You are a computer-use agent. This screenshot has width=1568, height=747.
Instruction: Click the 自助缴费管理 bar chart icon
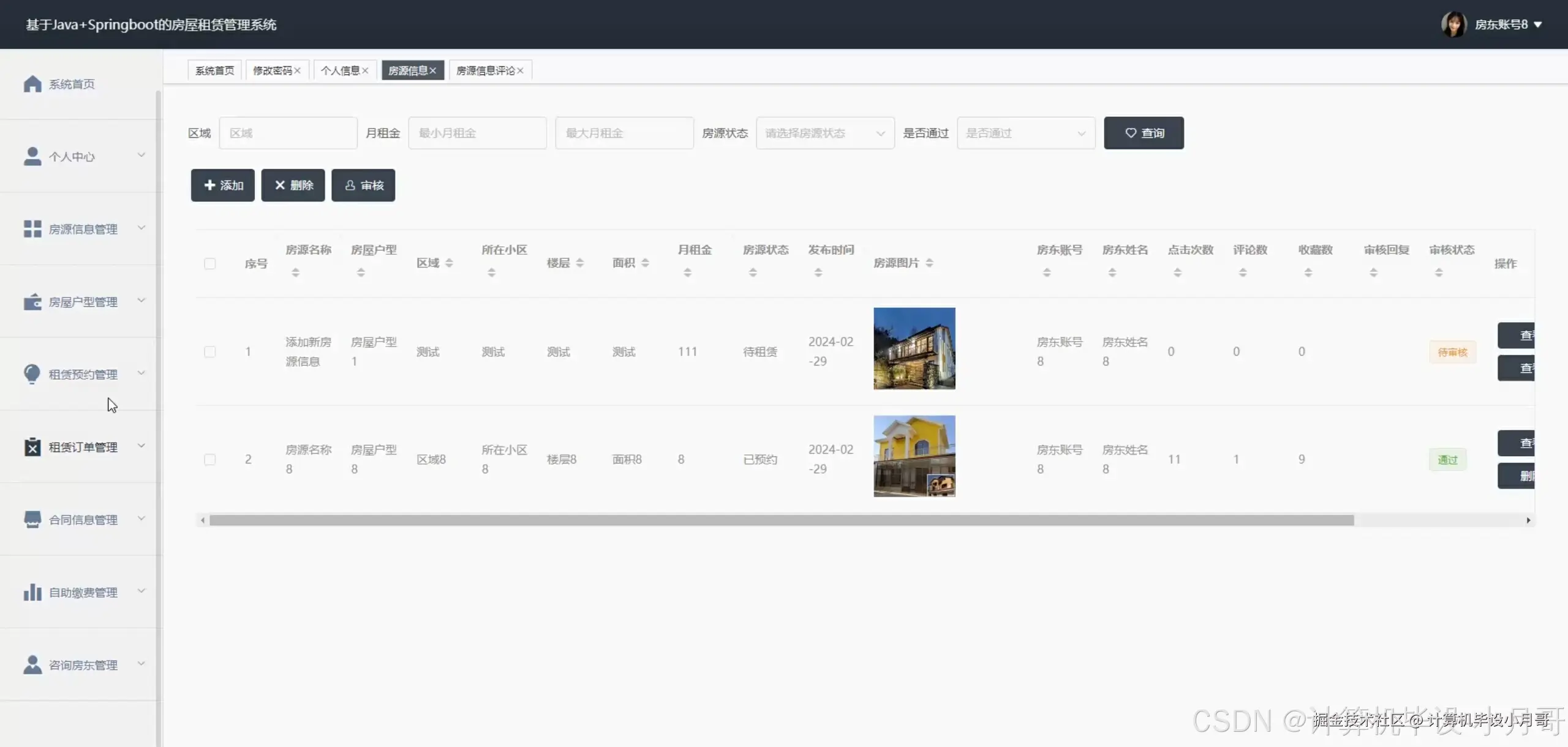(x=32, y=592)
